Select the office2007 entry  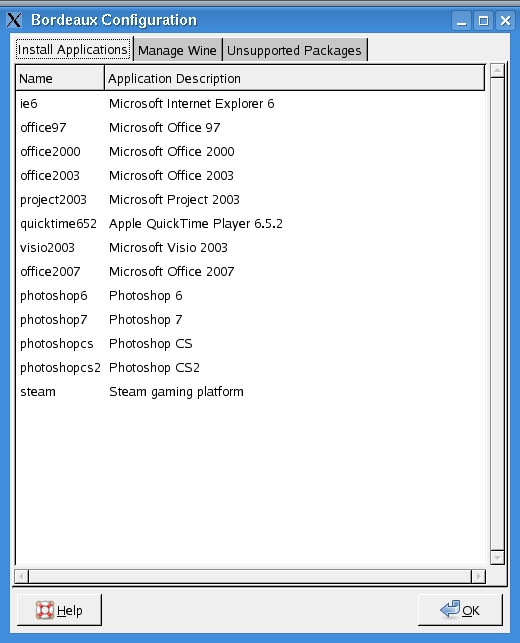click(x=50, y=271)
